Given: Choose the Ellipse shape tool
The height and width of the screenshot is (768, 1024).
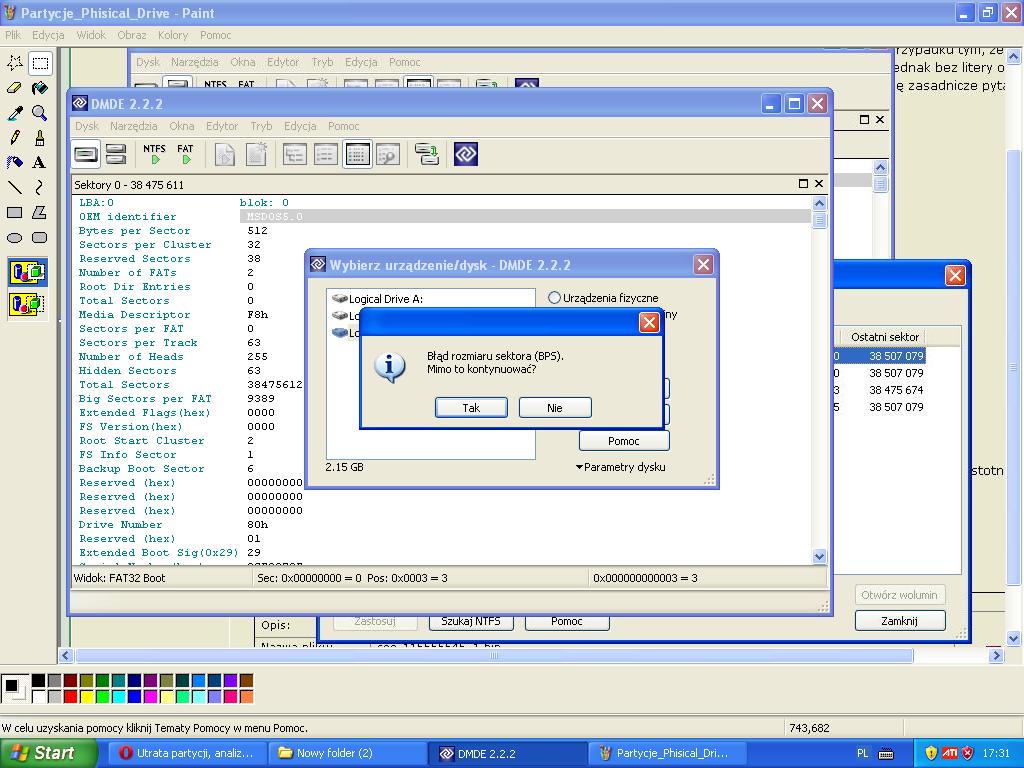Looking at the screenshot, I should pyautogui.click(x=15, y=237).
